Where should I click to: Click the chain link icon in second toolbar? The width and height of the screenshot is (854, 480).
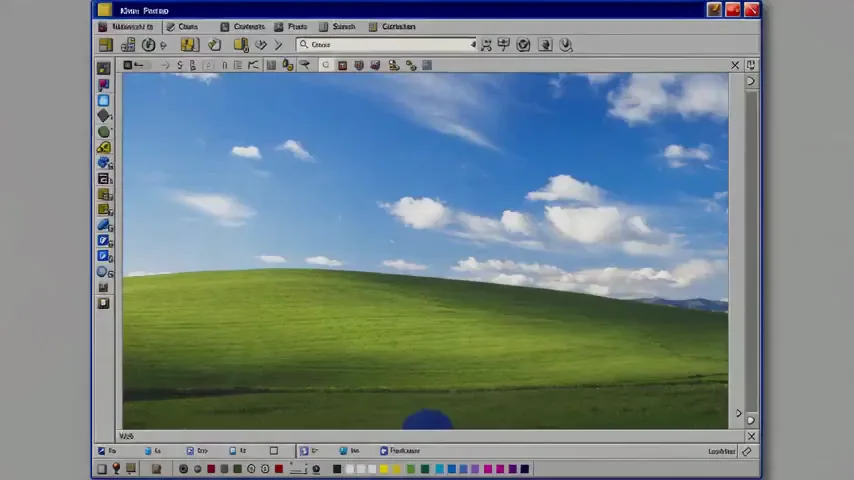tap(411, 66)
